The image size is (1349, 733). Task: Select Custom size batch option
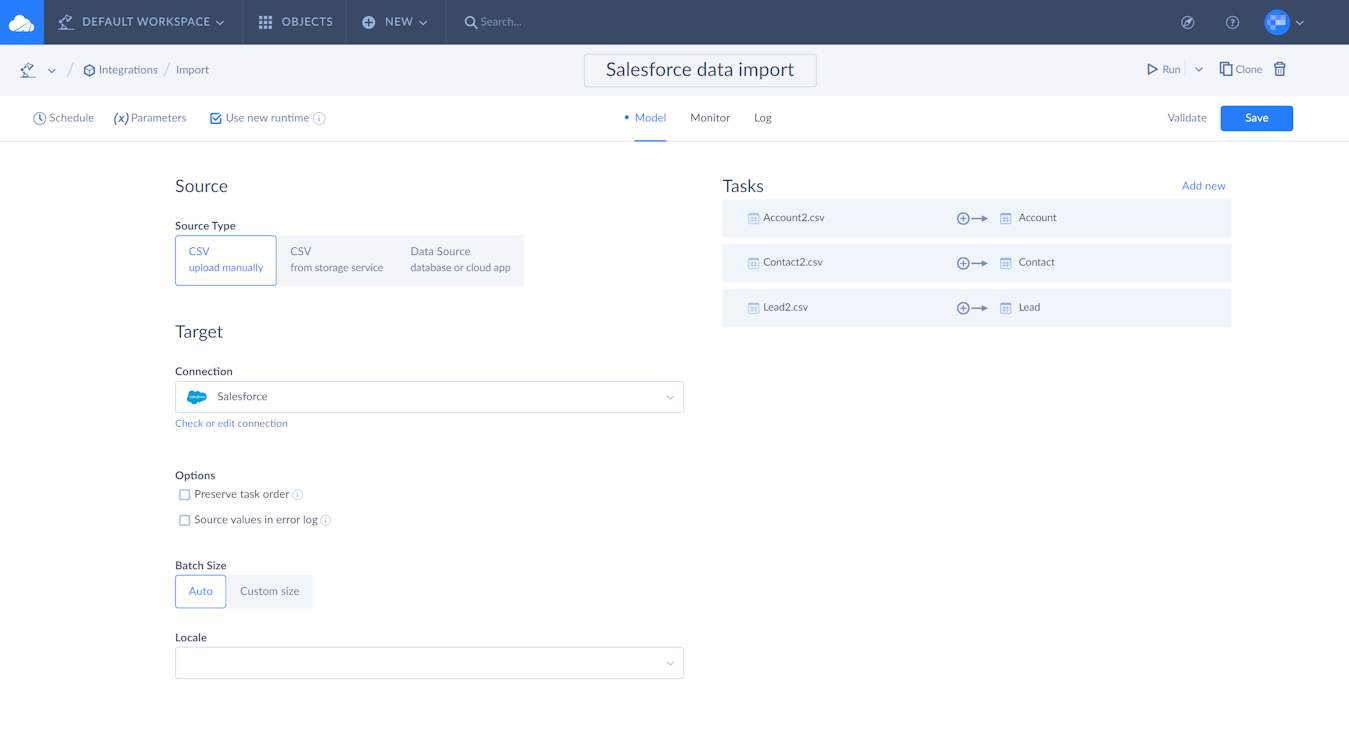coord(270,591)
